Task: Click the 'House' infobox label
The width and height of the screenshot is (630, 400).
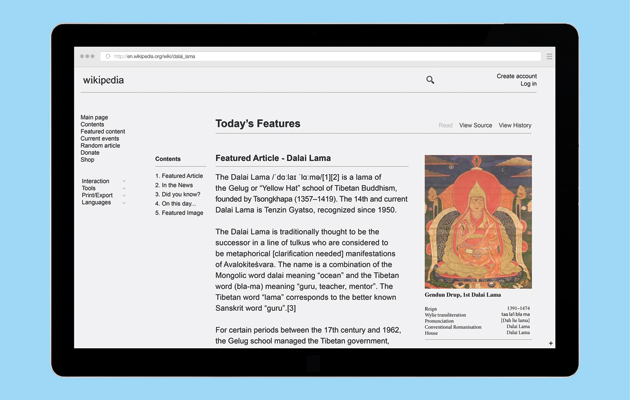Action: 431,333
